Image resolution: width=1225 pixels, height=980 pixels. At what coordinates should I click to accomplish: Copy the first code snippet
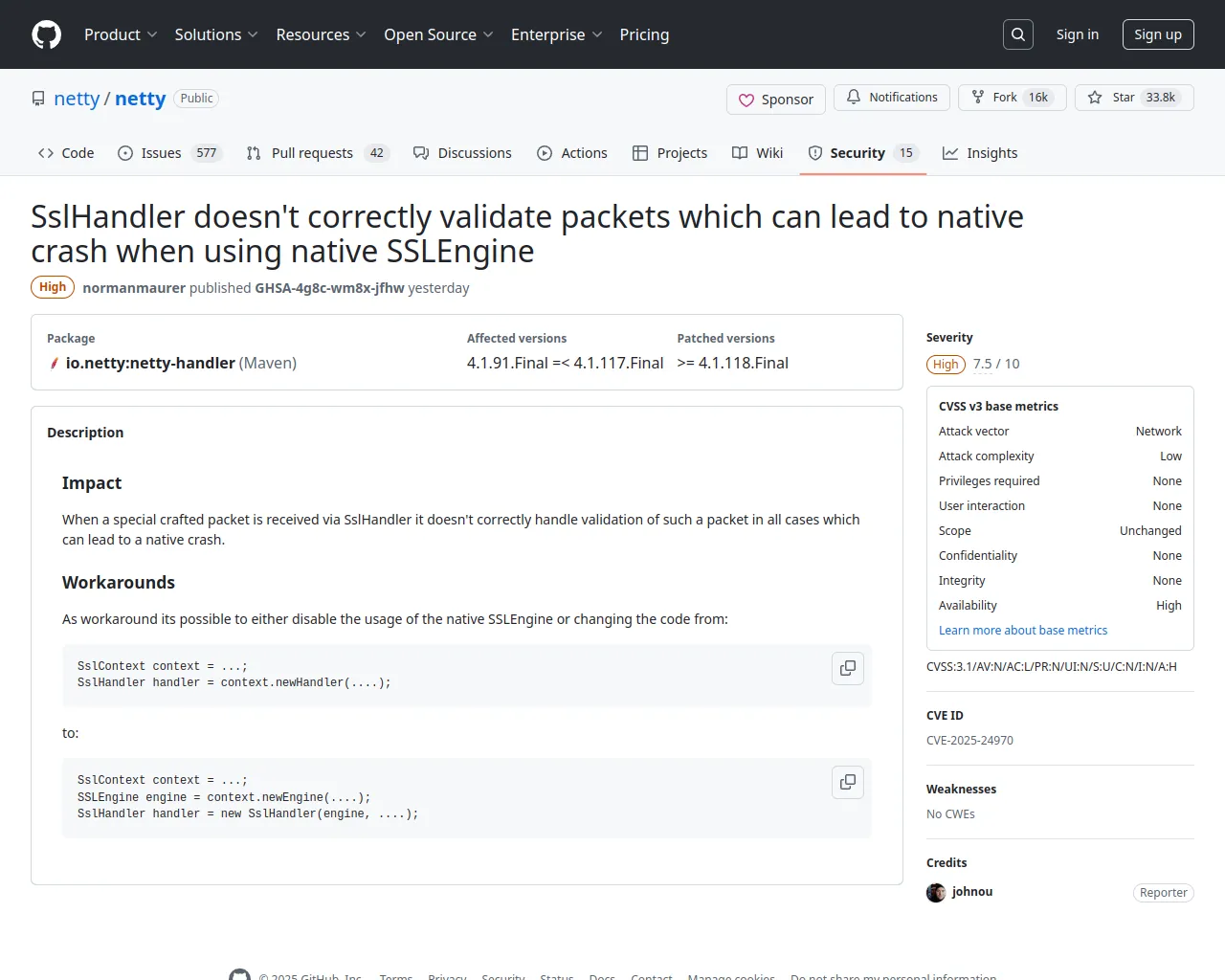(848, 668)
